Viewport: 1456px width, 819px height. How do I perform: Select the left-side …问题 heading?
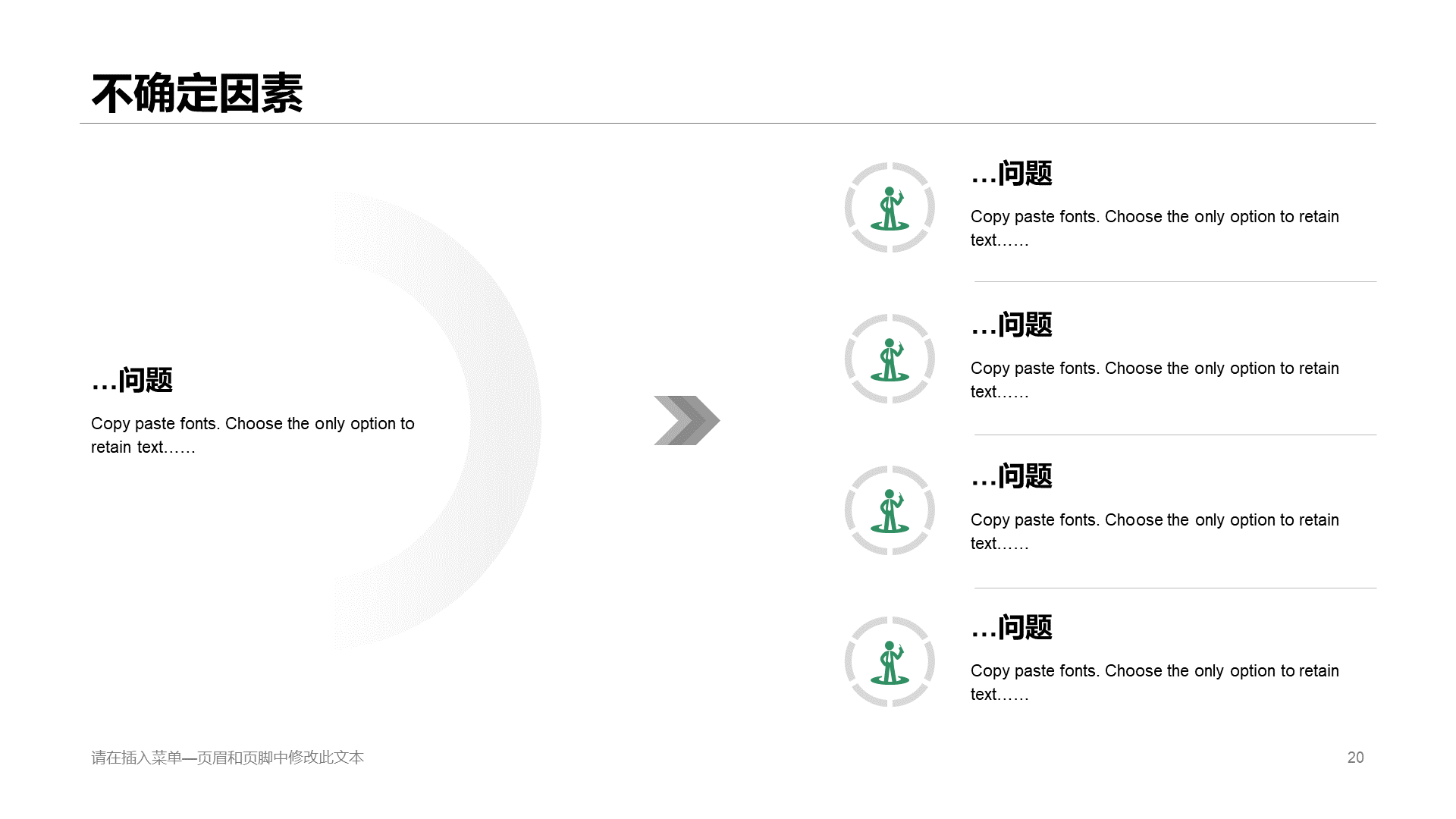(132, 380)
